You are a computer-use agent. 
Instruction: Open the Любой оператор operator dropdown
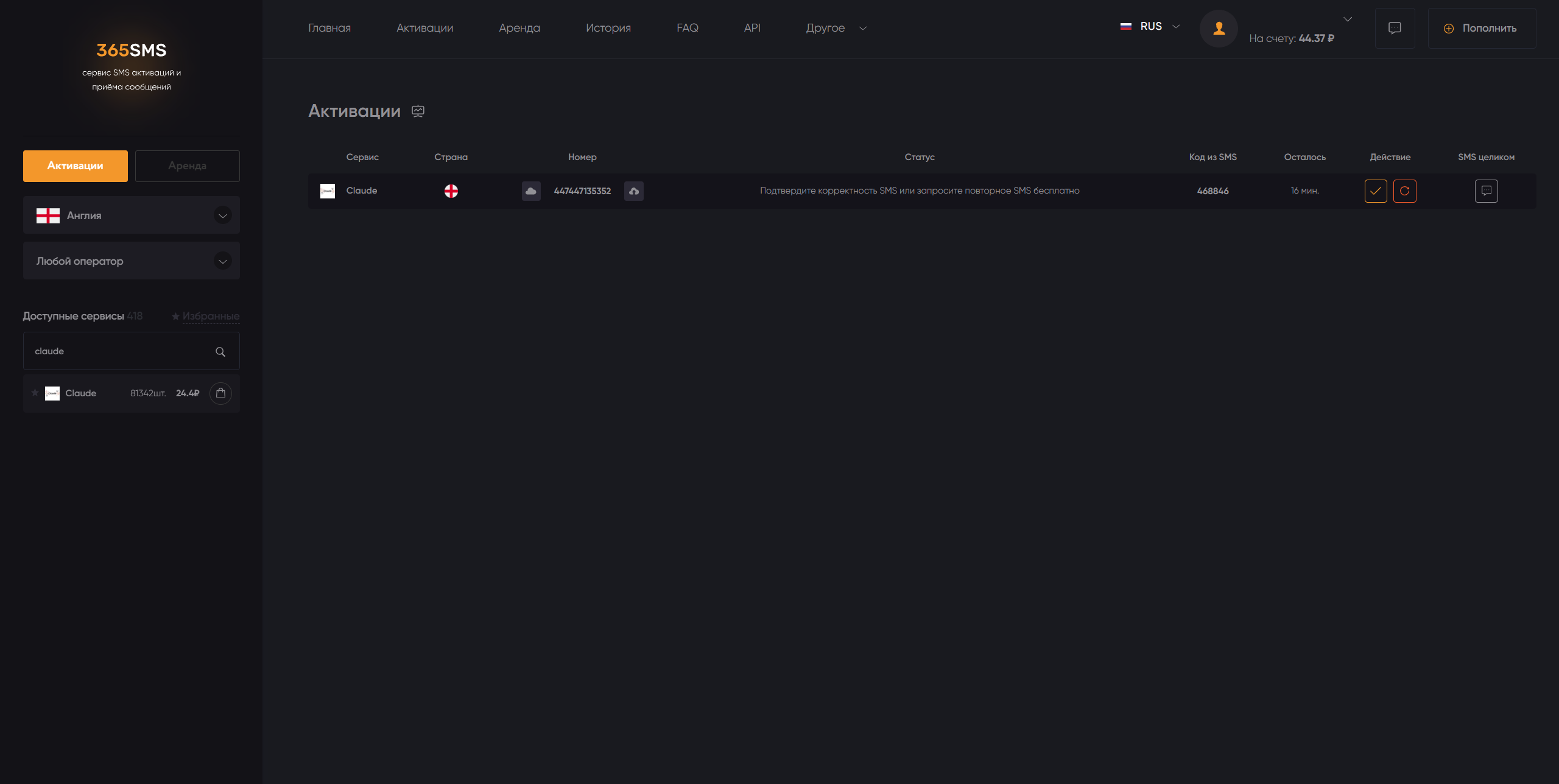click(132, 261)
